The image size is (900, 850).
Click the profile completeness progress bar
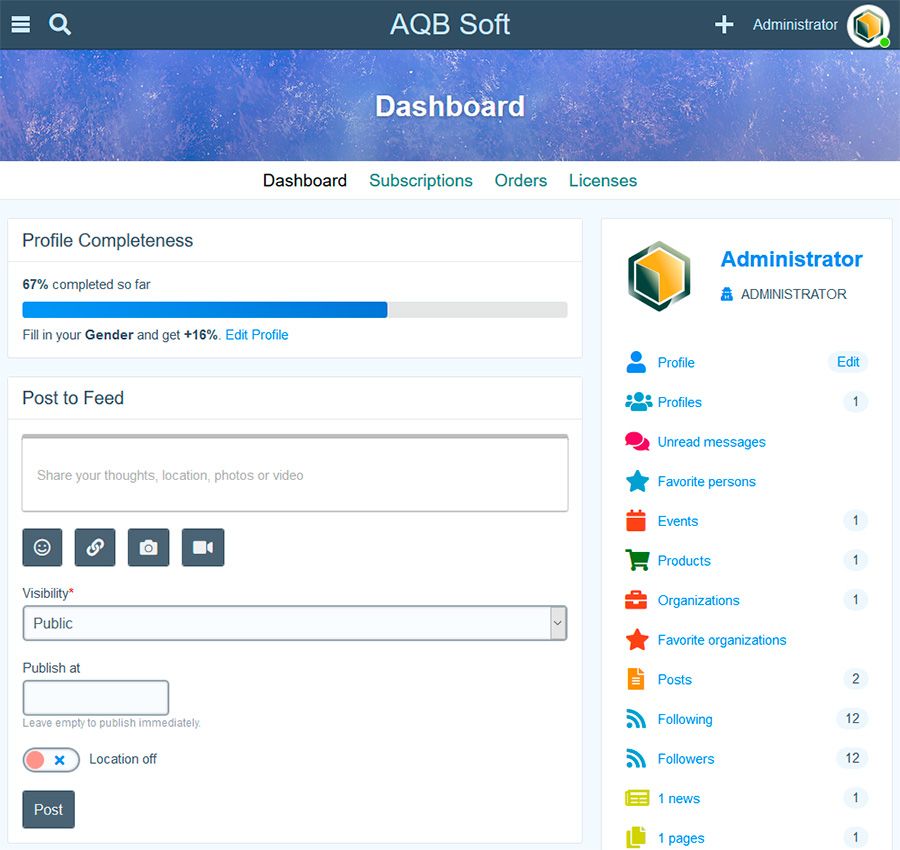tap(294, 310)
